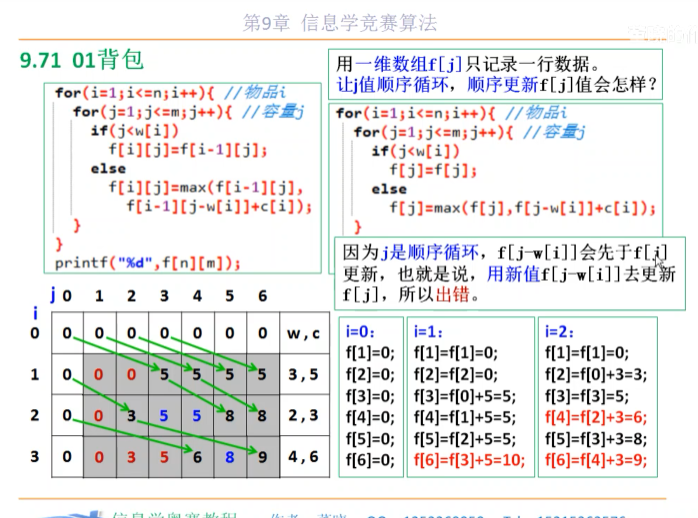Select the 'i=0:' column label
The width and height of the screenshot is (698, 518).
(360, 332)
